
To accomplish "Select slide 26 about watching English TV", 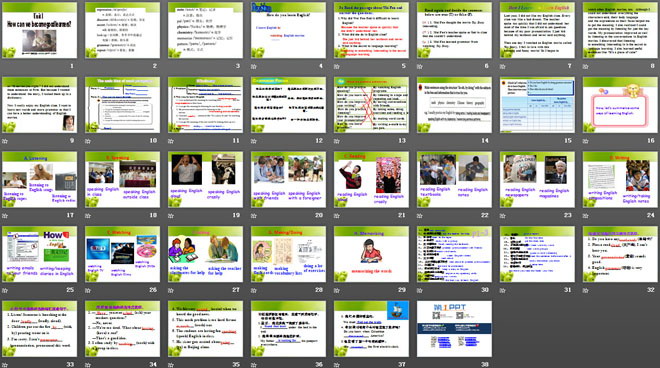I will point(122,254).
